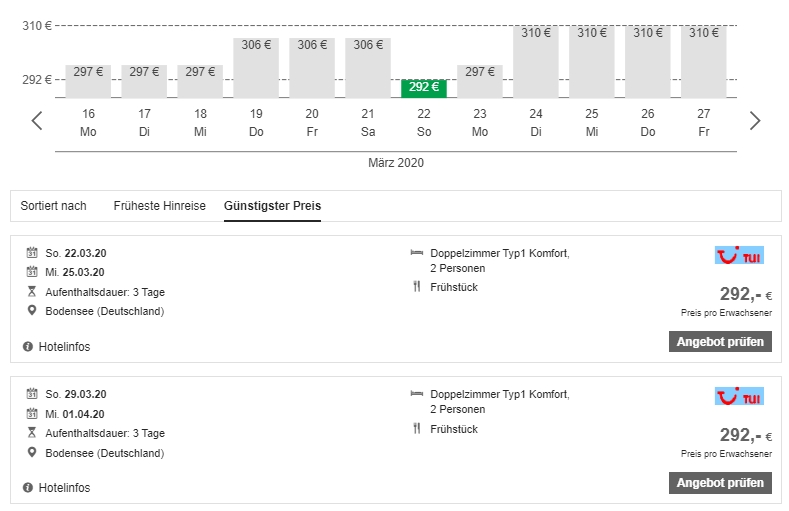The height and width of the screenshot is (511, 789).
Task: Choose the 306 € bar for Thursday 19
Action: coord(256,68)
